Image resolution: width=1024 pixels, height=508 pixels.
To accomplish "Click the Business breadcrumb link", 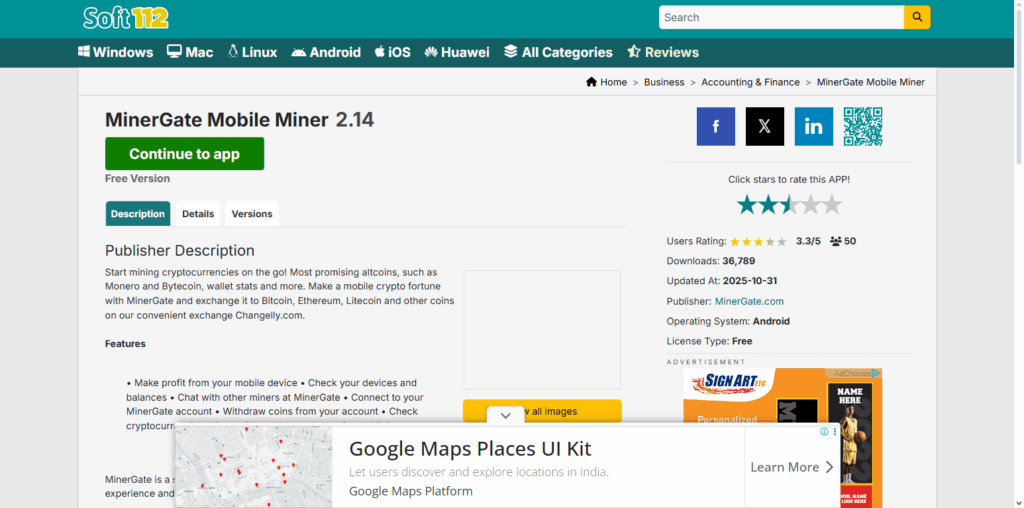I will click(664, 82).
